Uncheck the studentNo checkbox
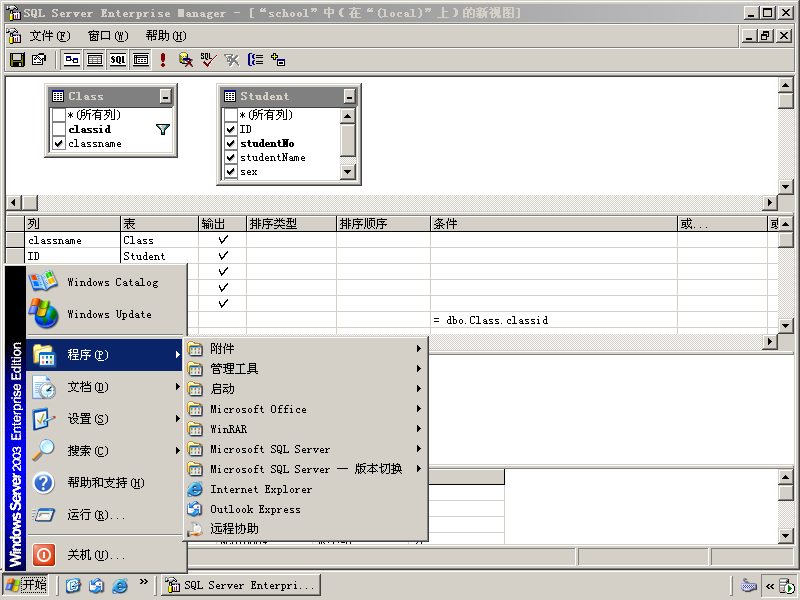 click(231, 143)
